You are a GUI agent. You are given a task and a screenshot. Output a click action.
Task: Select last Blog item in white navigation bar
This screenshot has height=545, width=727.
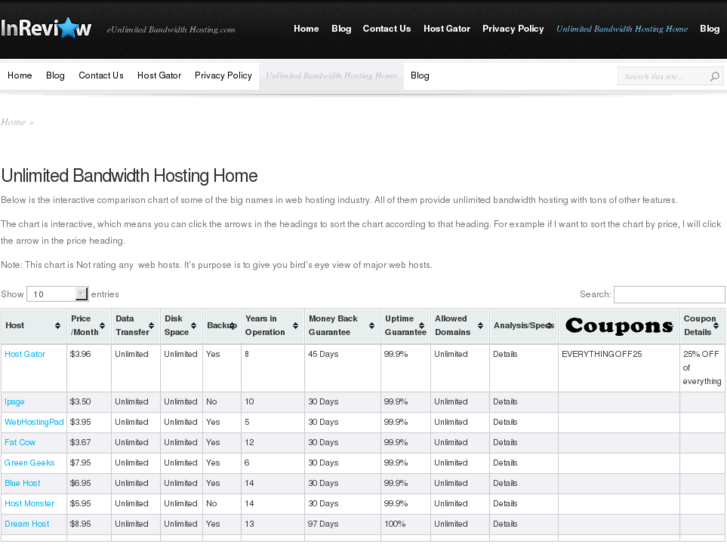coord(420,76)
